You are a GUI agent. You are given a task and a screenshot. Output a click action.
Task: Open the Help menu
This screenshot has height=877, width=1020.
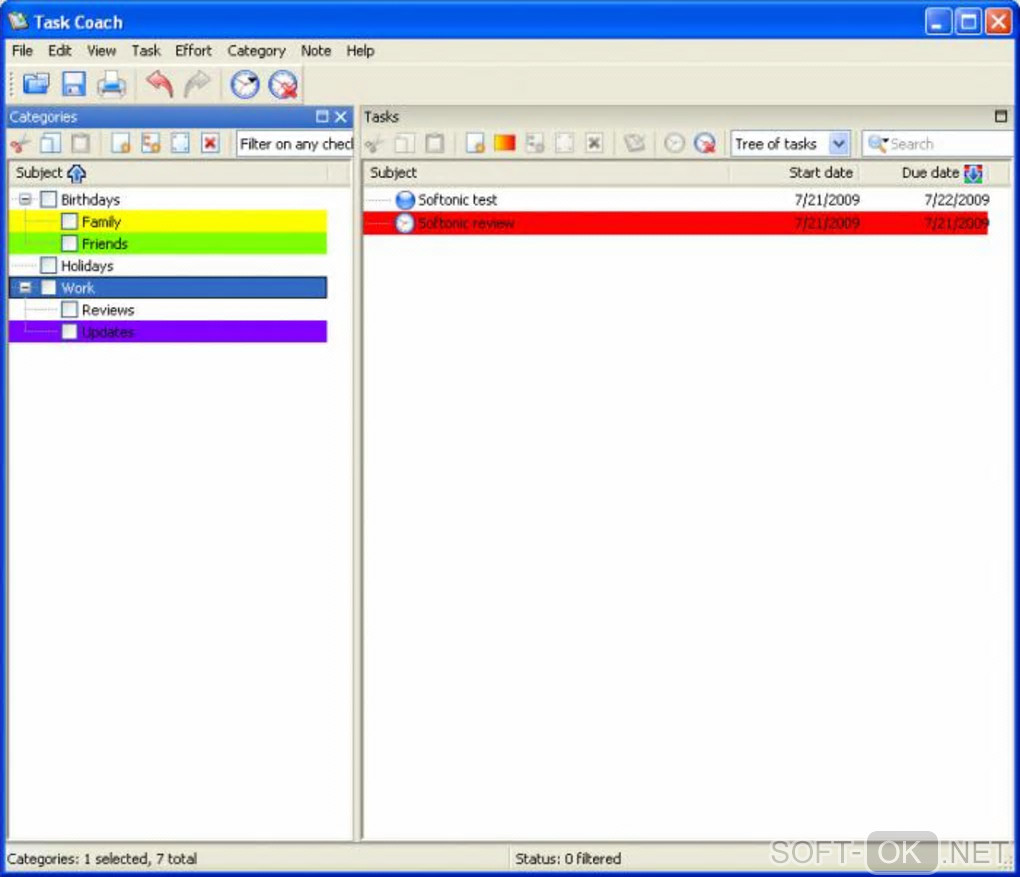click(x=360, y=51)
